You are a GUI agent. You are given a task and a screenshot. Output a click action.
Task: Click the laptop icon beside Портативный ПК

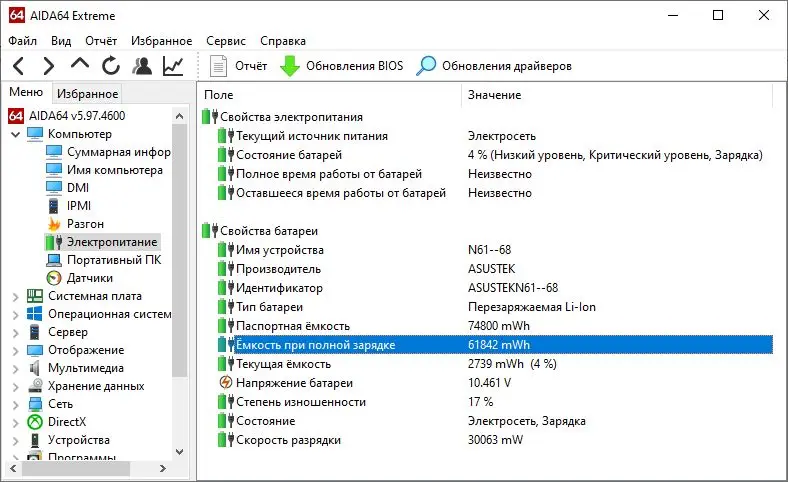pos(54,260)
